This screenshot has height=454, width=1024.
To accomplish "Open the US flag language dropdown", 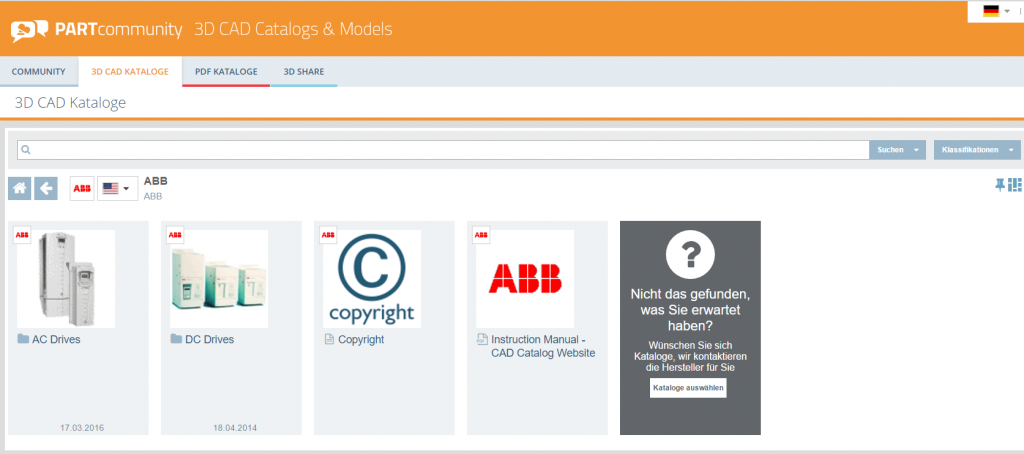I will 118,188.
